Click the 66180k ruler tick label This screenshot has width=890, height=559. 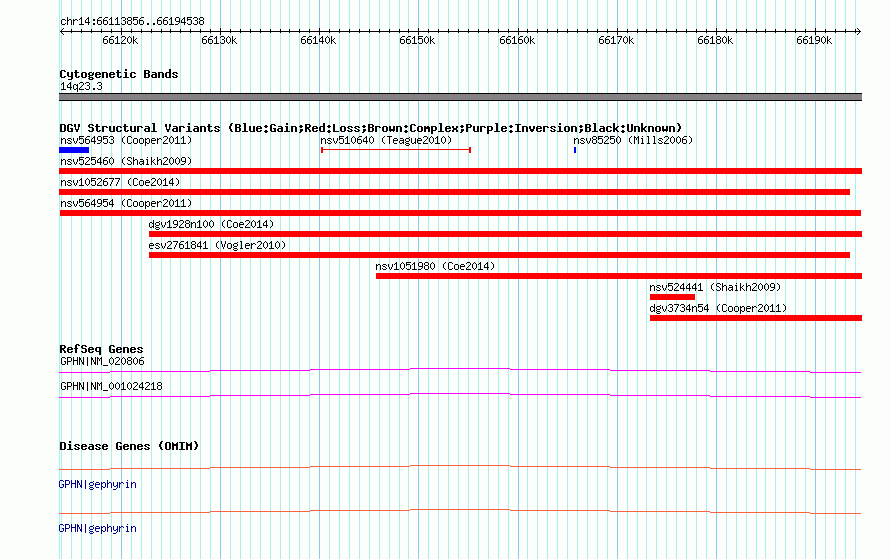715,40
